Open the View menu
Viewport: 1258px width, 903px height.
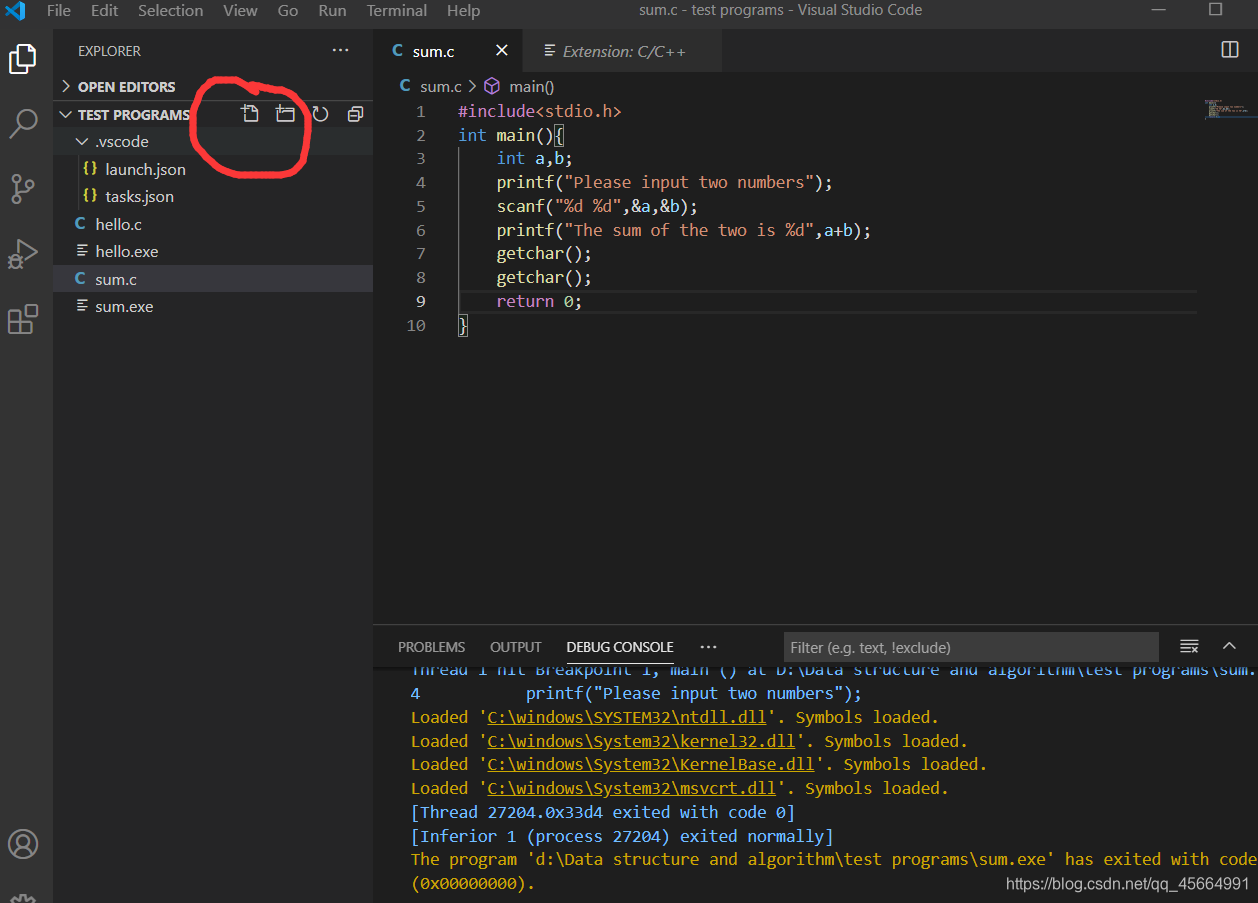click(x=240, y=11)
